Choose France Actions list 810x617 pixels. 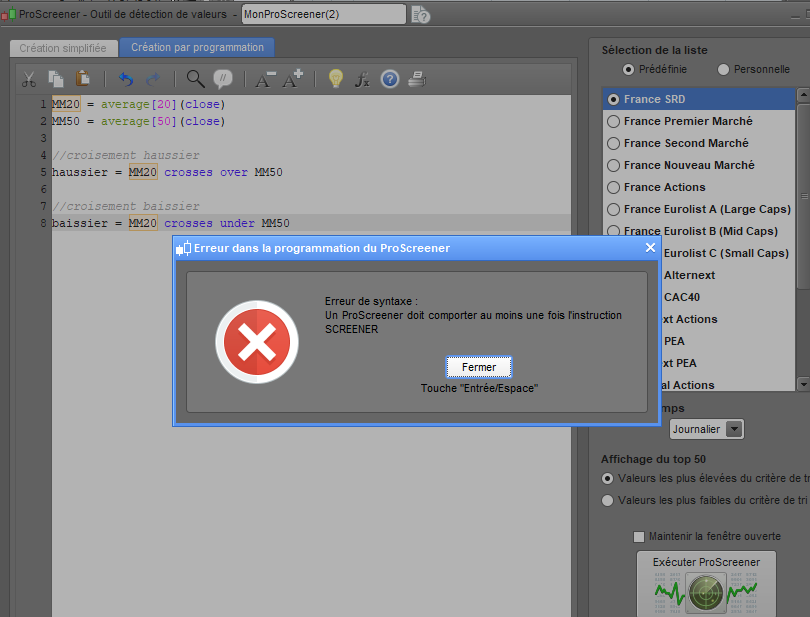699,187
